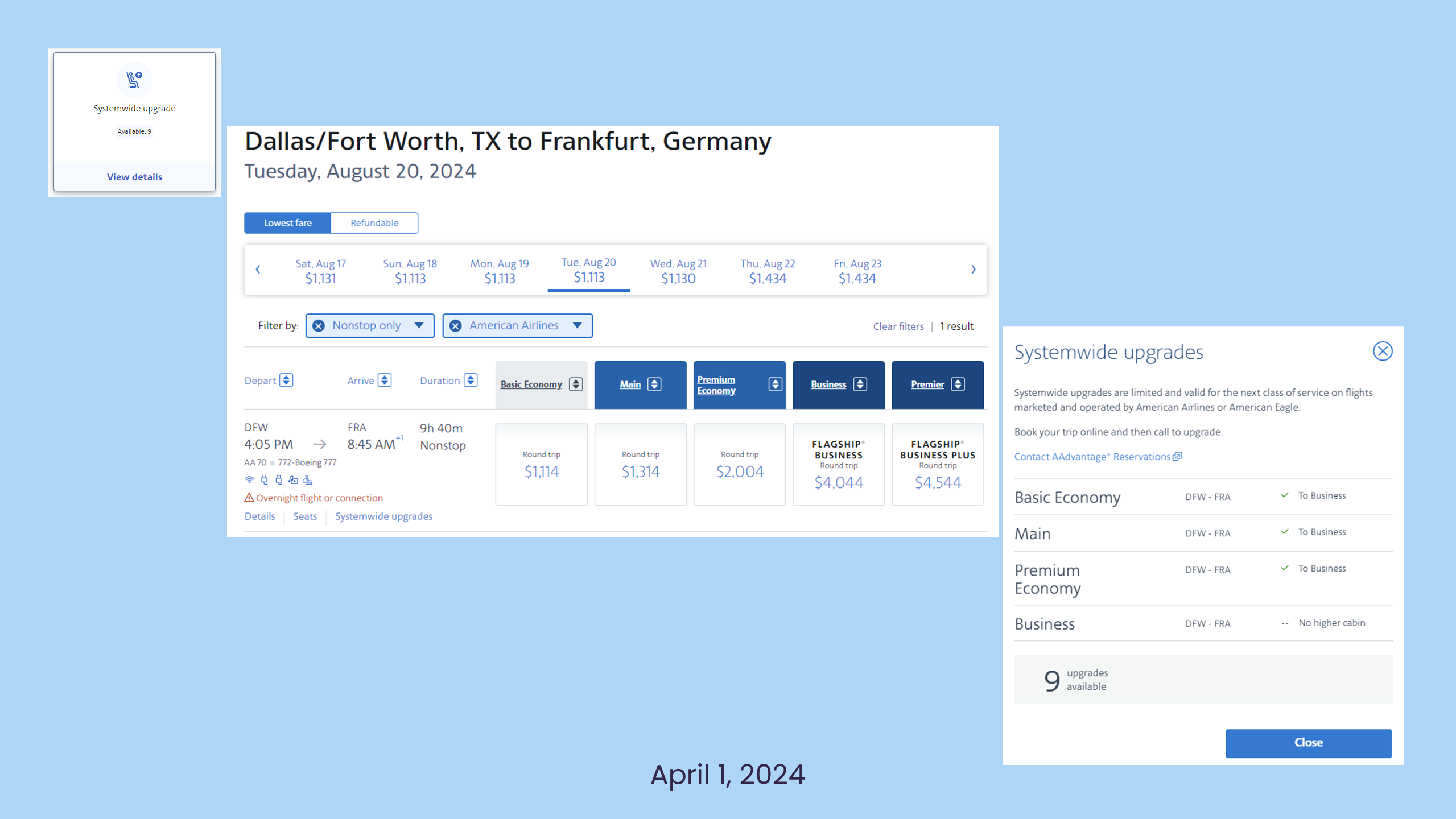Pick Thu, Aug 22 date
Image resolution: width=1456 pixels, height=819 pixels.
pos(768,271)
